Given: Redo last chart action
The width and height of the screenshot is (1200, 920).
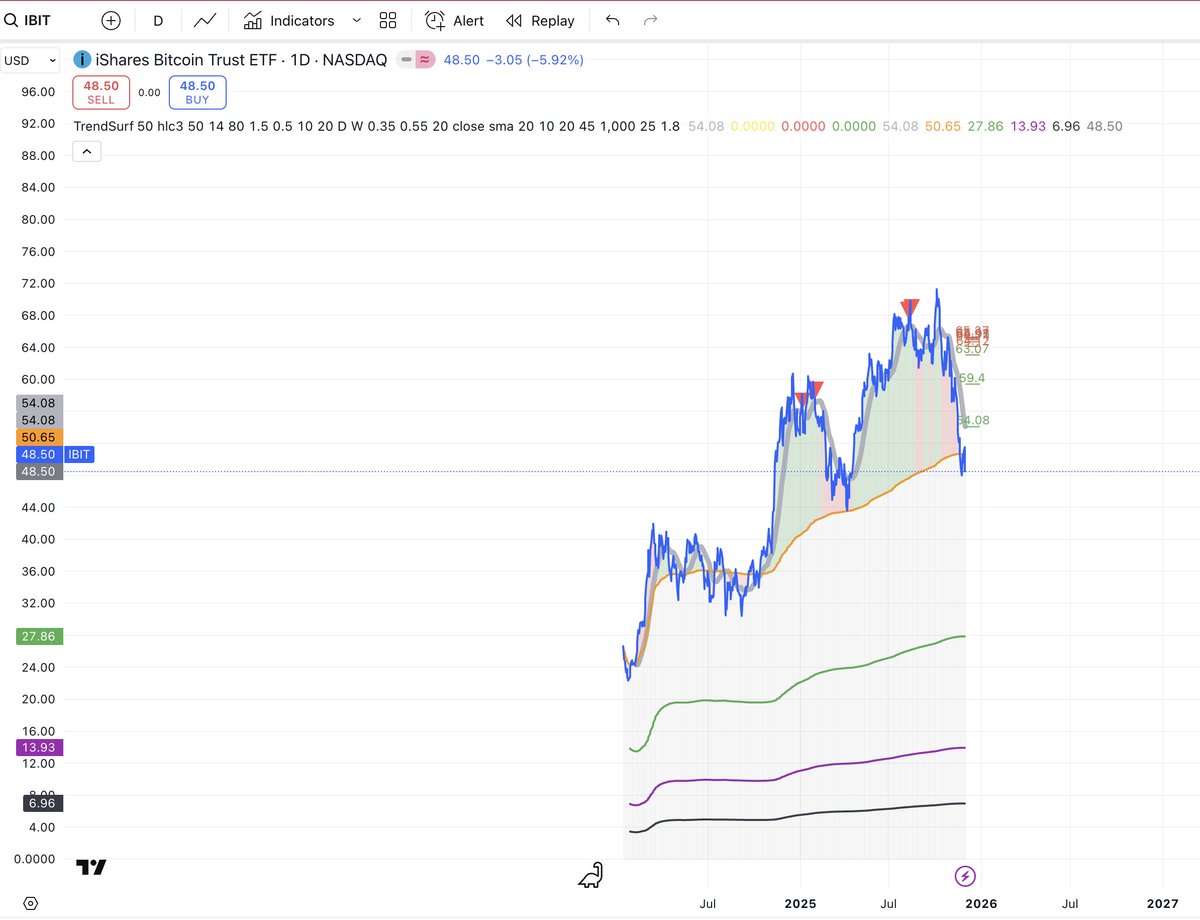Looking at the screenshot, I should click(650, 20).
